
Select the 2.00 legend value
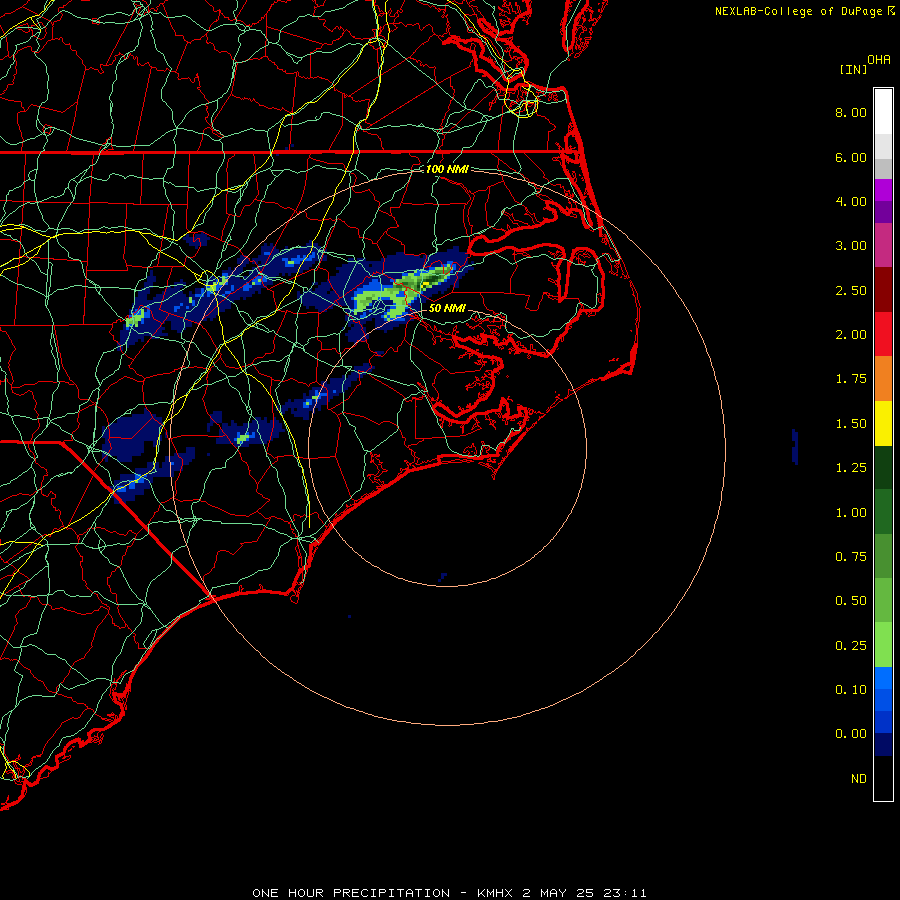[x=851, y=335]
